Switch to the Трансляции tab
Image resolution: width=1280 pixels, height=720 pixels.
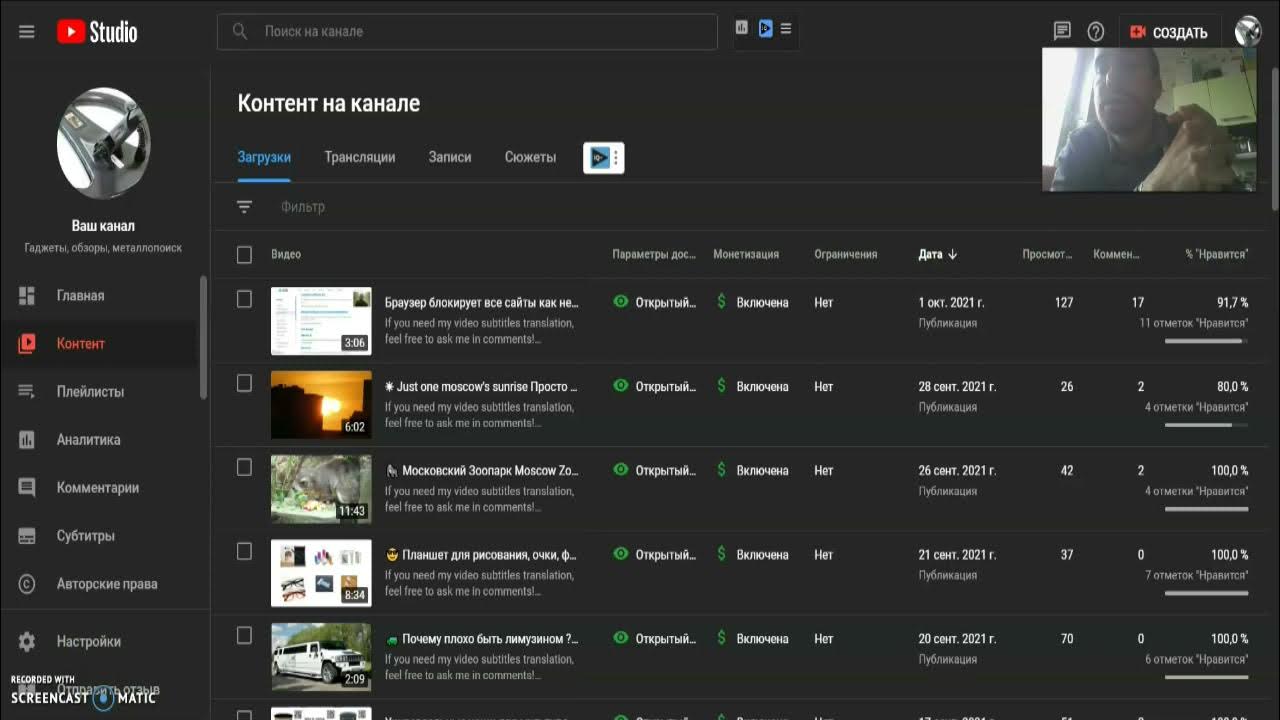(x=360, y=157)
